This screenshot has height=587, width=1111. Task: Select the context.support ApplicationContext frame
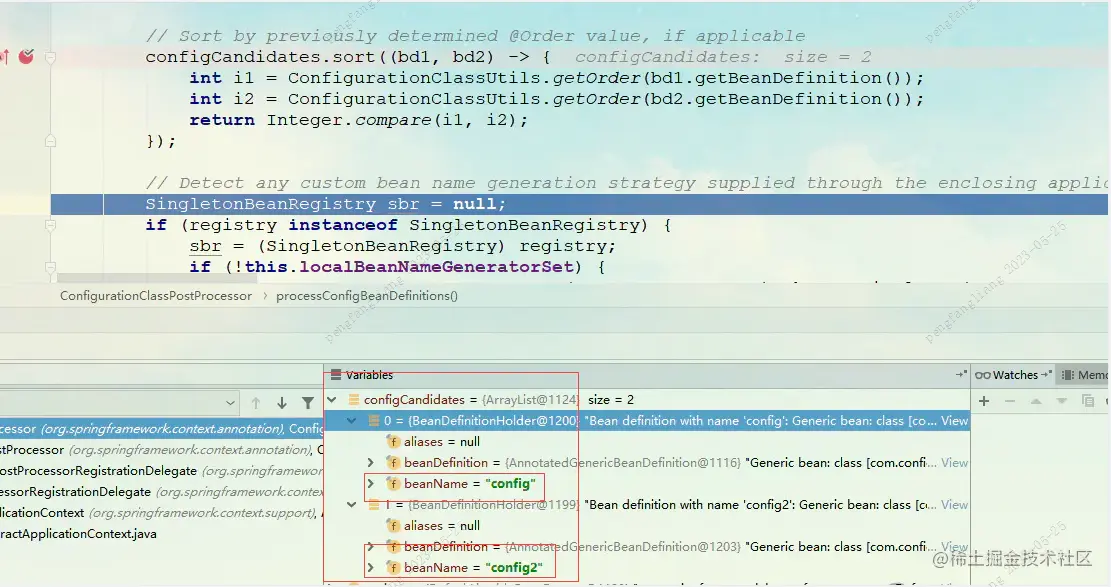(x=162, y=513)
